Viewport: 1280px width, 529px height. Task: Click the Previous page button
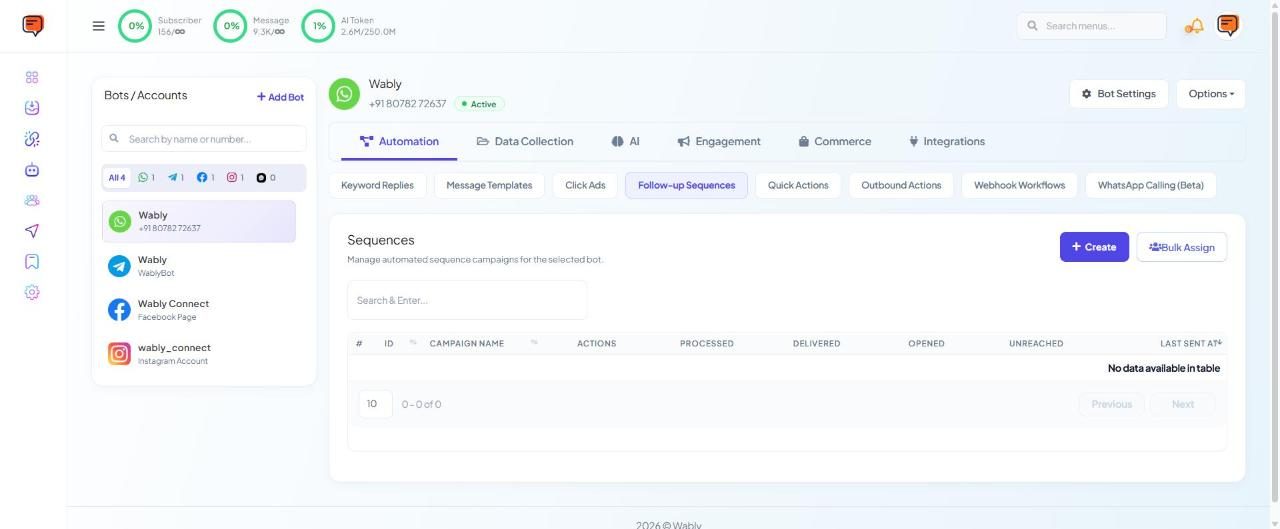tap(1111, 404)
